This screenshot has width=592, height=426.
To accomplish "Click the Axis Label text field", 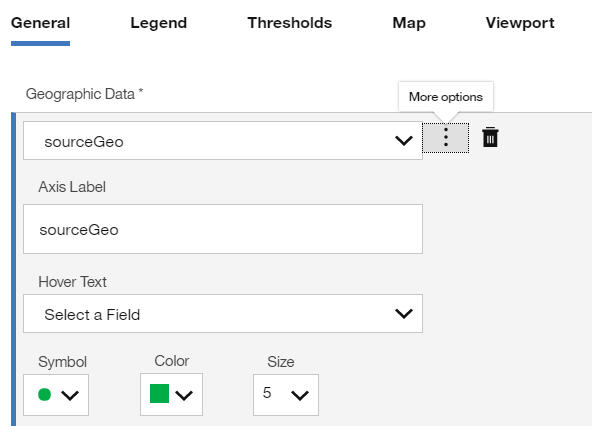I will 223,229.
